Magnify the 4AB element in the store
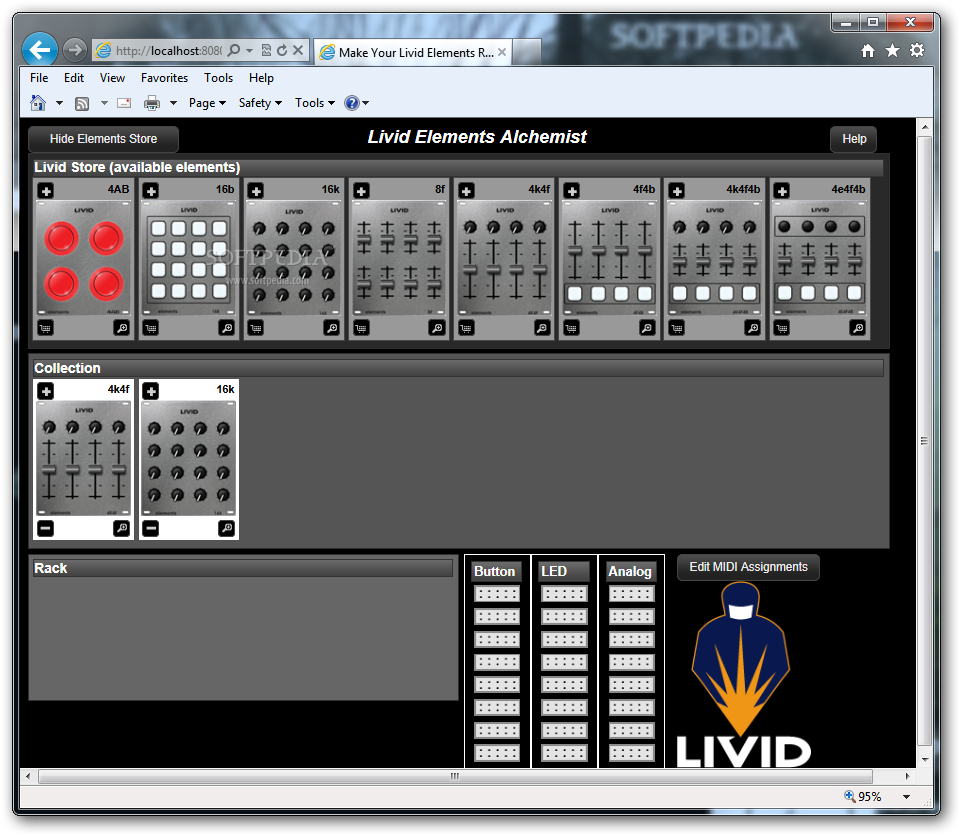The image size is (961, 836). [x=121, y=328]
